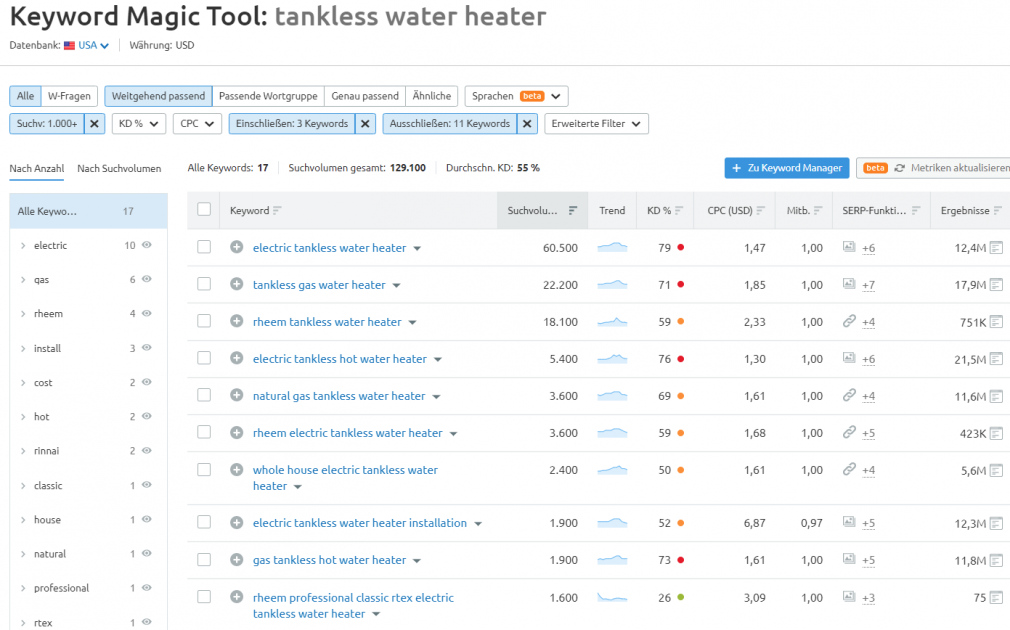Sort by Suchvolumen column sort icon
Screen dimensions: 1010x630
[x=572, y=211]
